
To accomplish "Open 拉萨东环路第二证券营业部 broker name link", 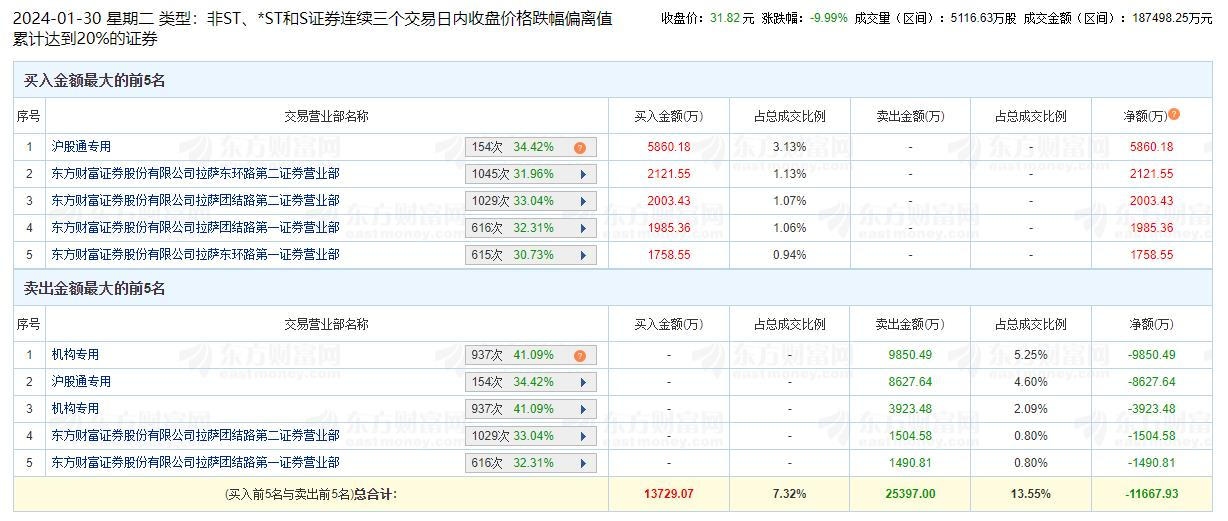I will [x=195, y=174].
